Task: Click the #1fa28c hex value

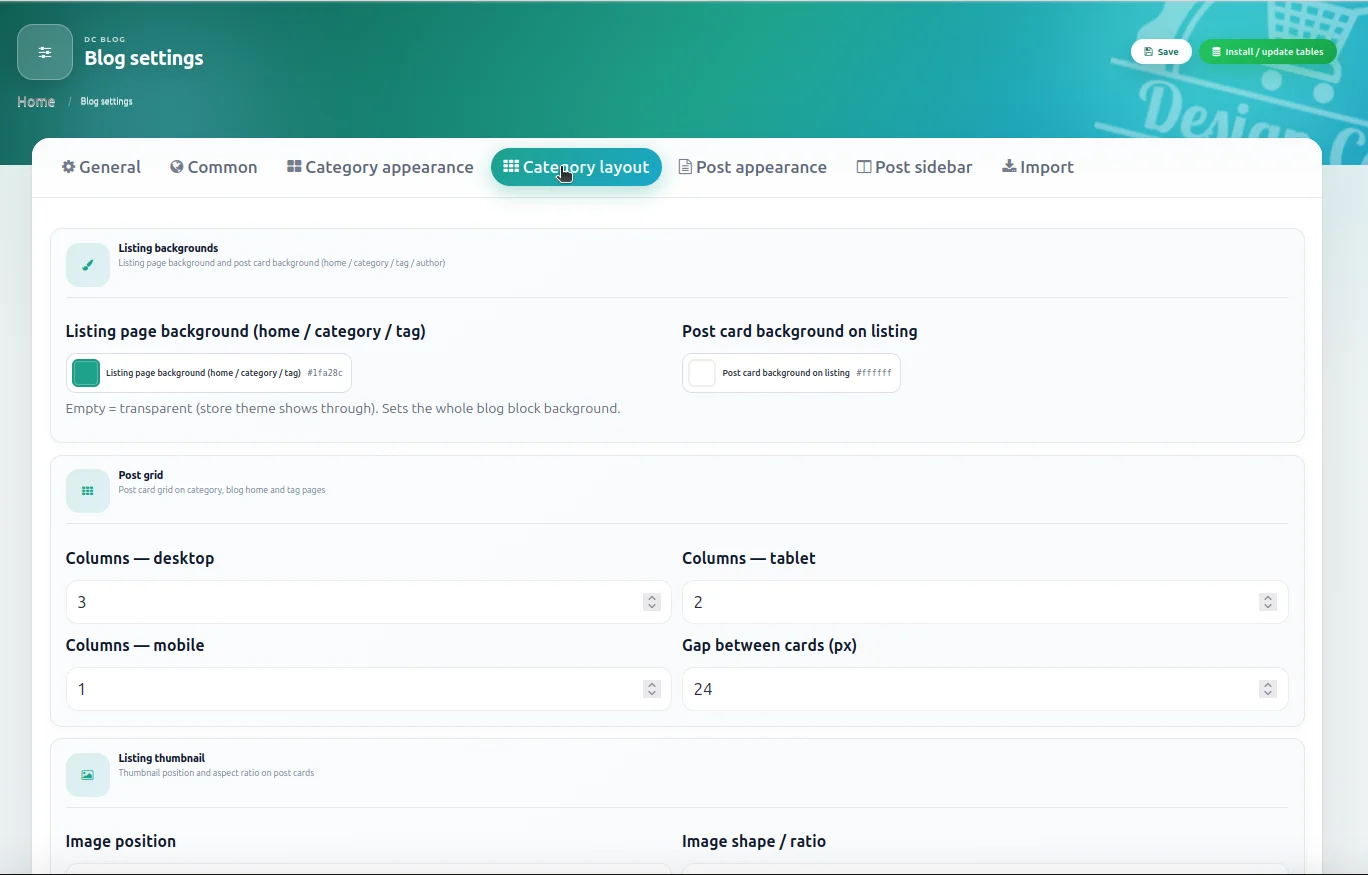Action: 325,373
